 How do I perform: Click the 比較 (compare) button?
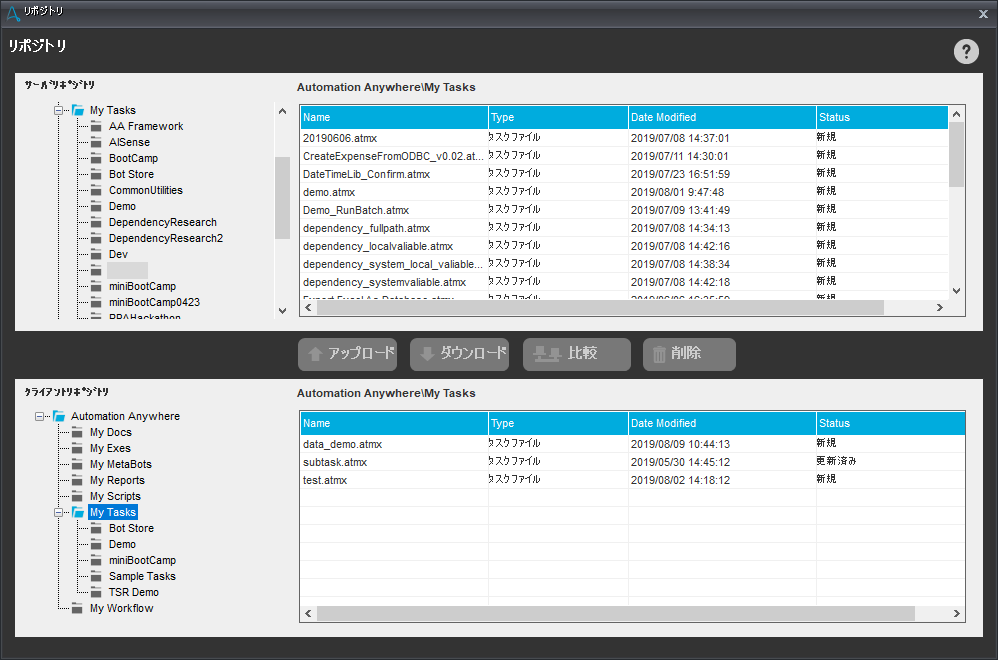(577, 355)
